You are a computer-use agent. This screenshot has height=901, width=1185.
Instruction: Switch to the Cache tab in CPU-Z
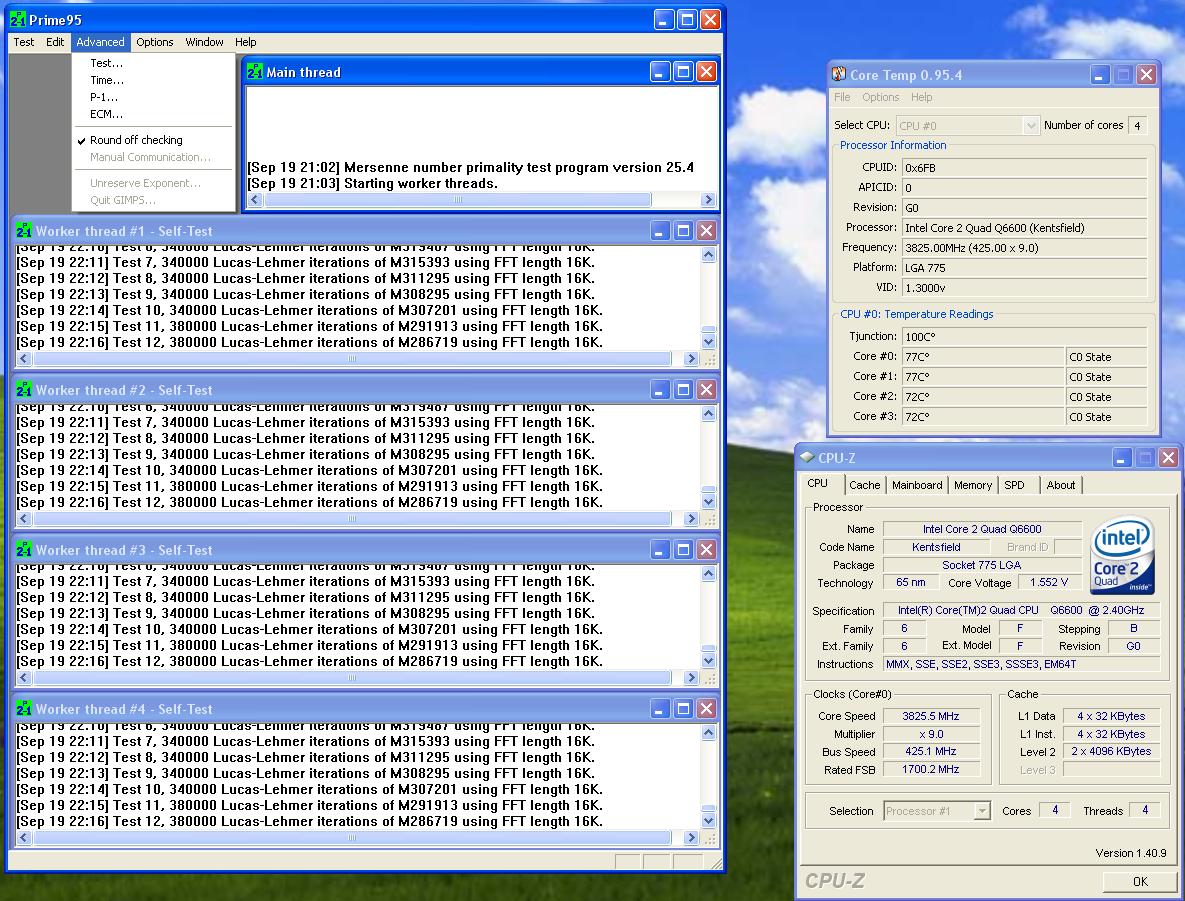[x=864, y=485]
